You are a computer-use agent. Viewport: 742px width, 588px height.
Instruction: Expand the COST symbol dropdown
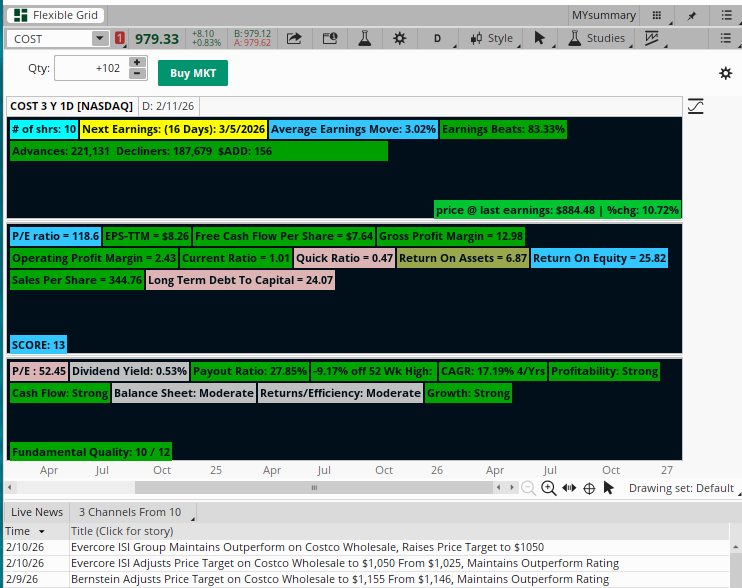(99, 38)
